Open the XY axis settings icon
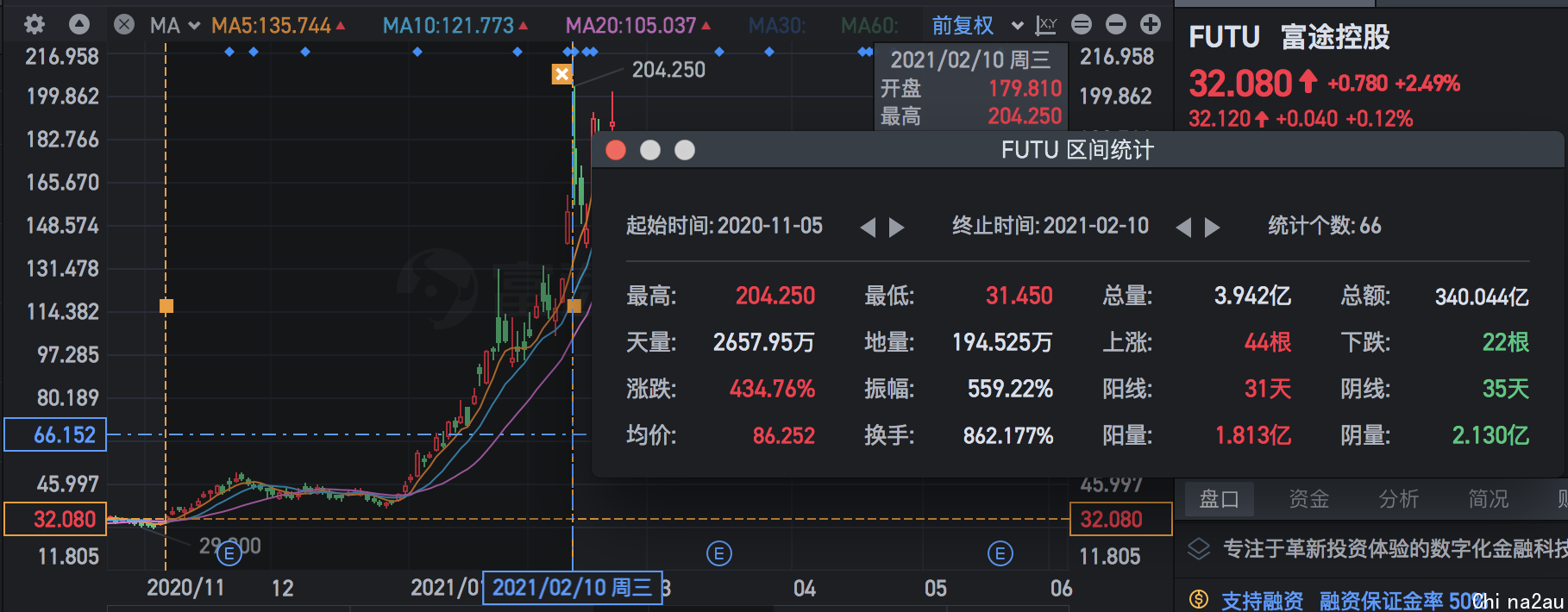 point(1046,25)
